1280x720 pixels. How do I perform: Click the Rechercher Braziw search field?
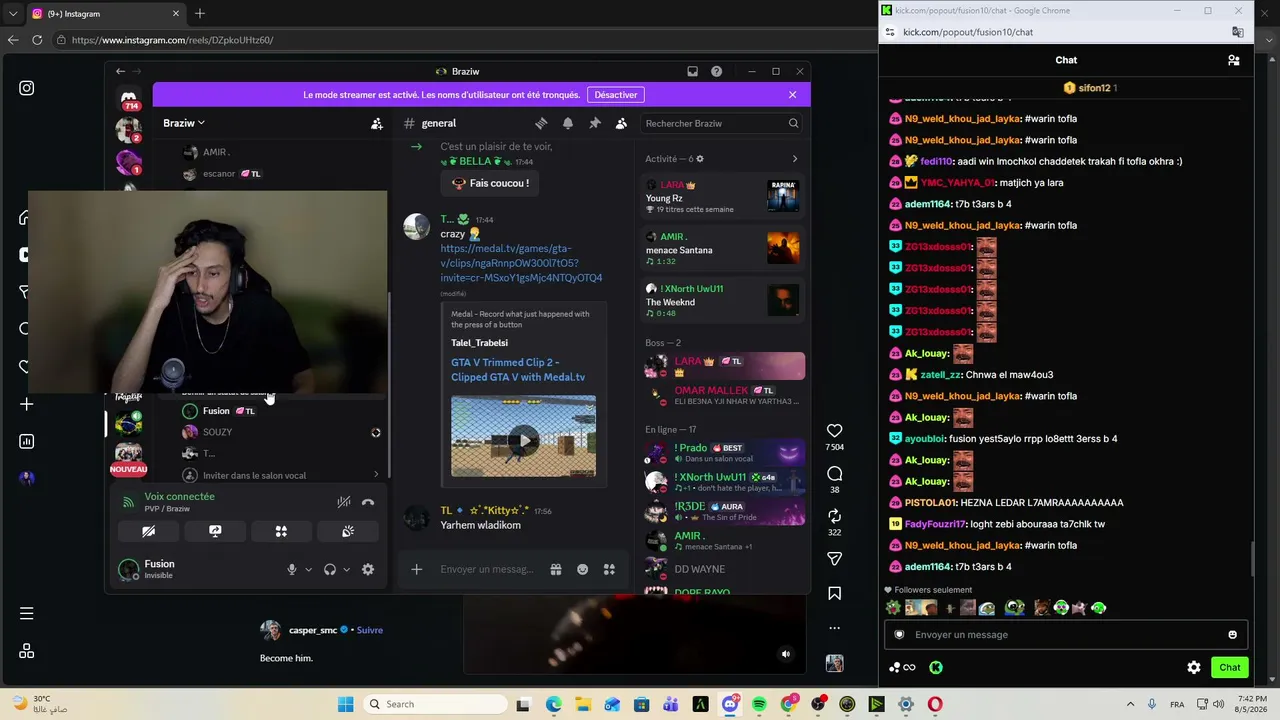[x=721, y=123]
